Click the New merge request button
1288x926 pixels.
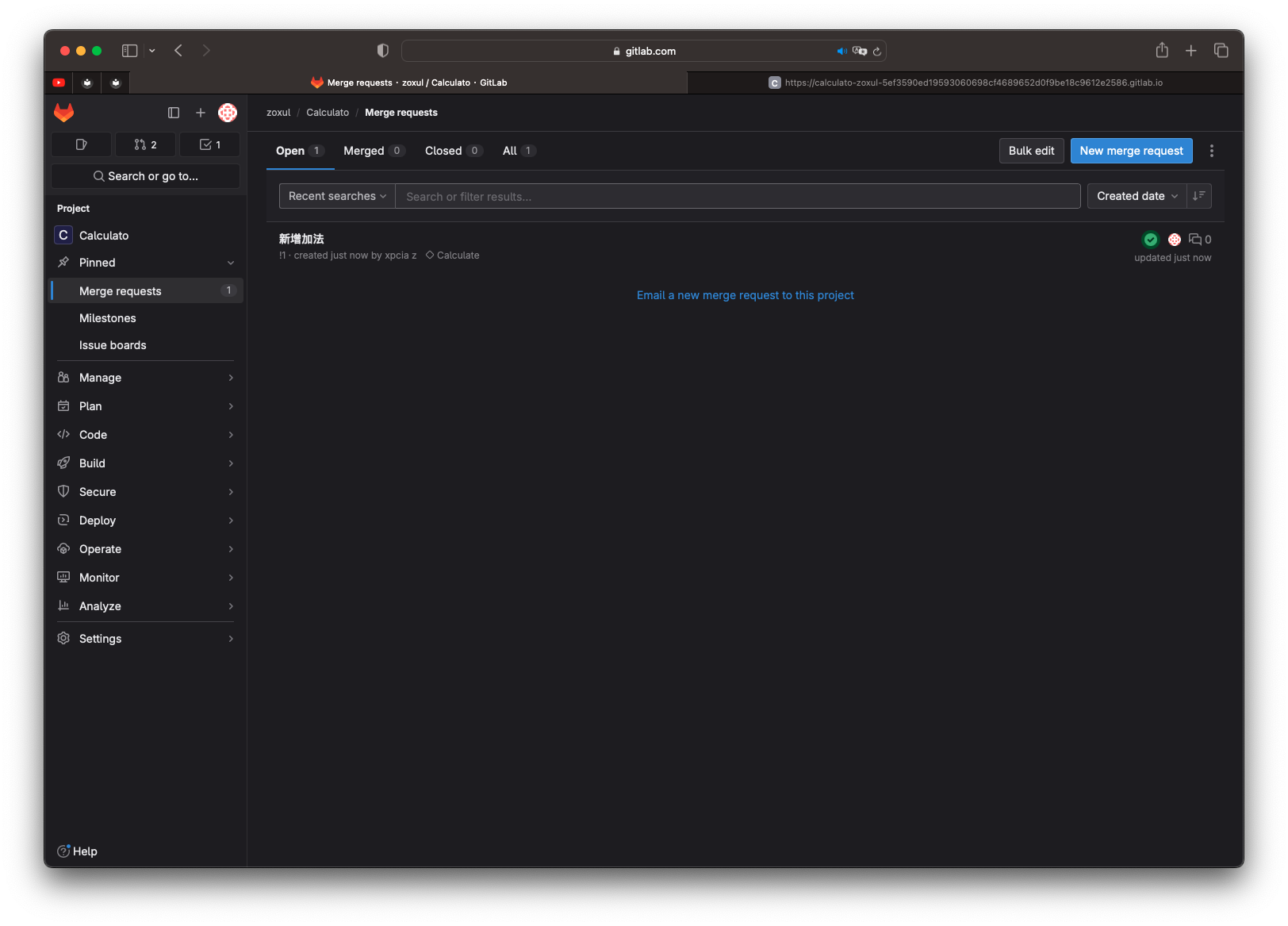tap(1131, 151)
